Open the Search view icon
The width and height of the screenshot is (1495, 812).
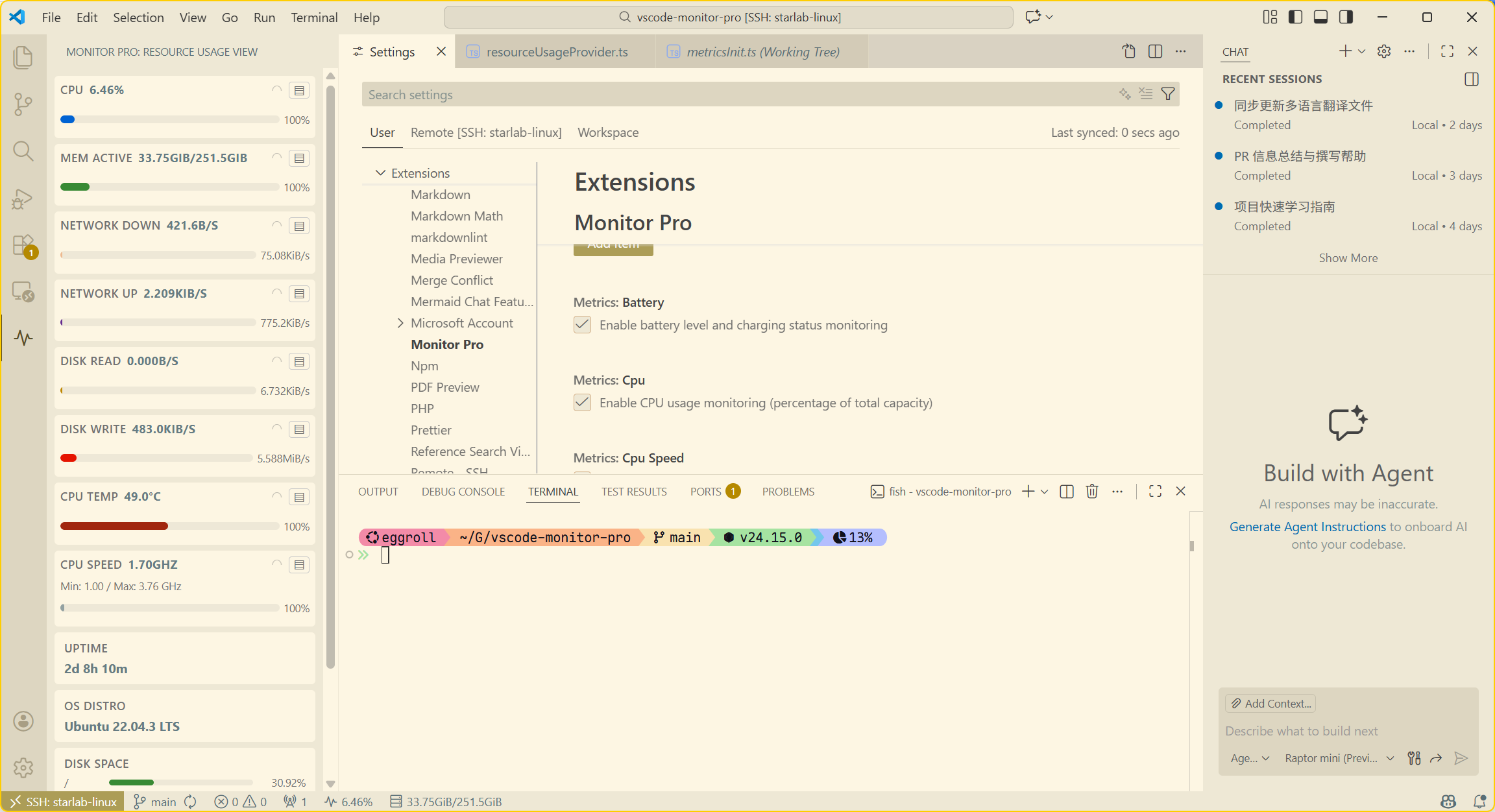coord(23,151)
